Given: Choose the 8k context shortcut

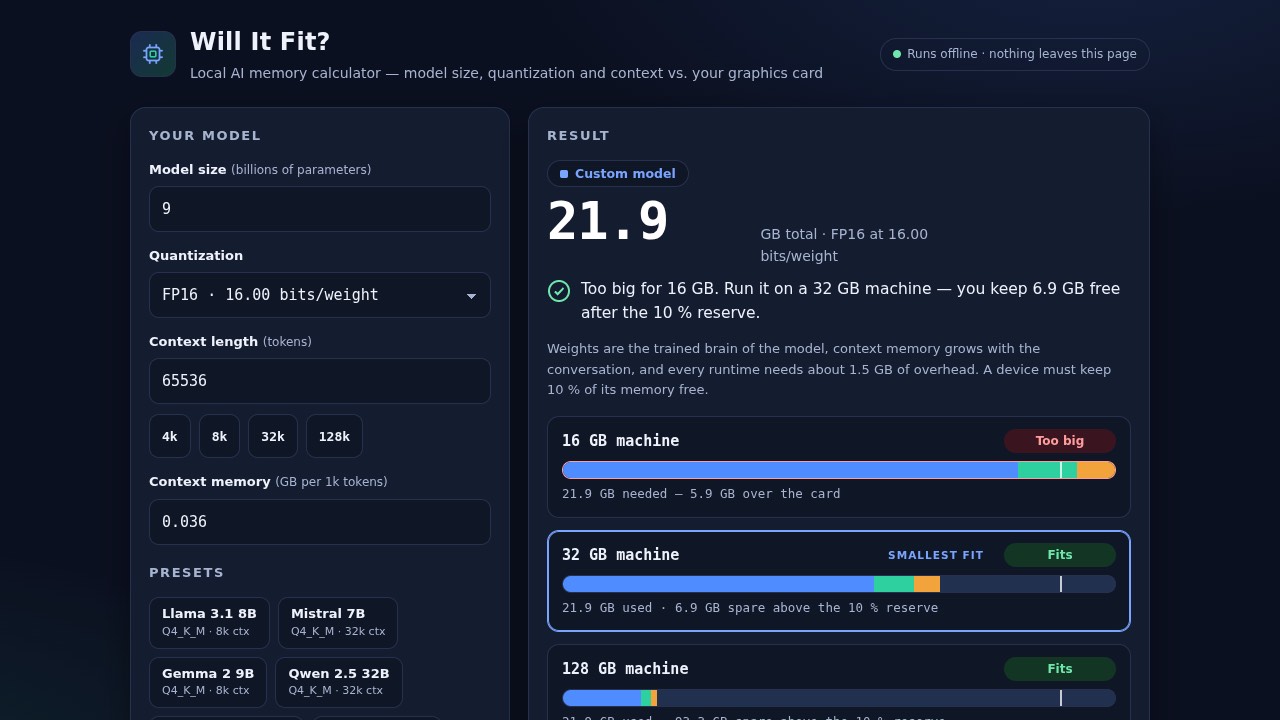Looking at the screenshot, I should [219, 436].
